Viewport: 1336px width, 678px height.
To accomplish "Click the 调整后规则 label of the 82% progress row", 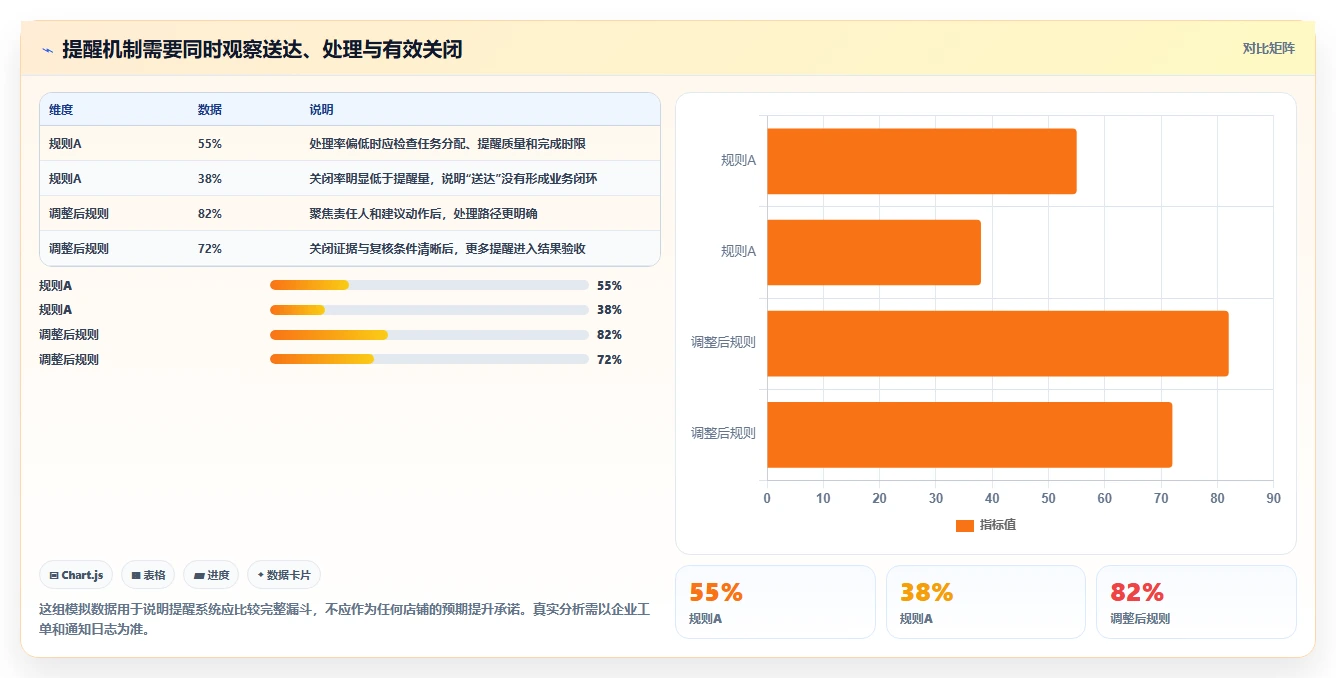I will pyautogui.click(x=69, y=335).
